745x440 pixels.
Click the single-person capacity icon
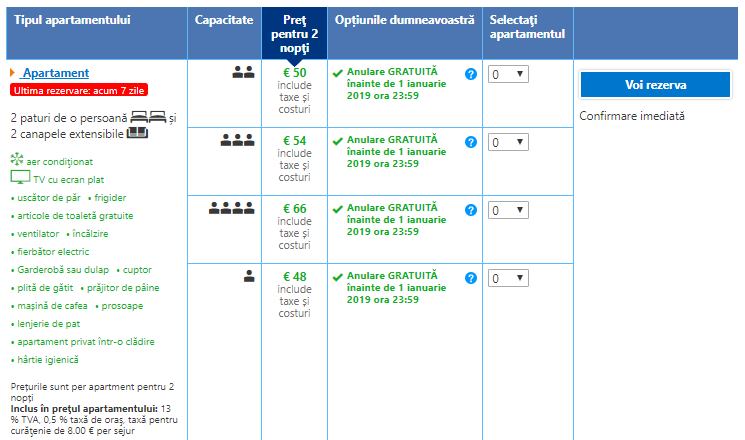coord(249,277)
